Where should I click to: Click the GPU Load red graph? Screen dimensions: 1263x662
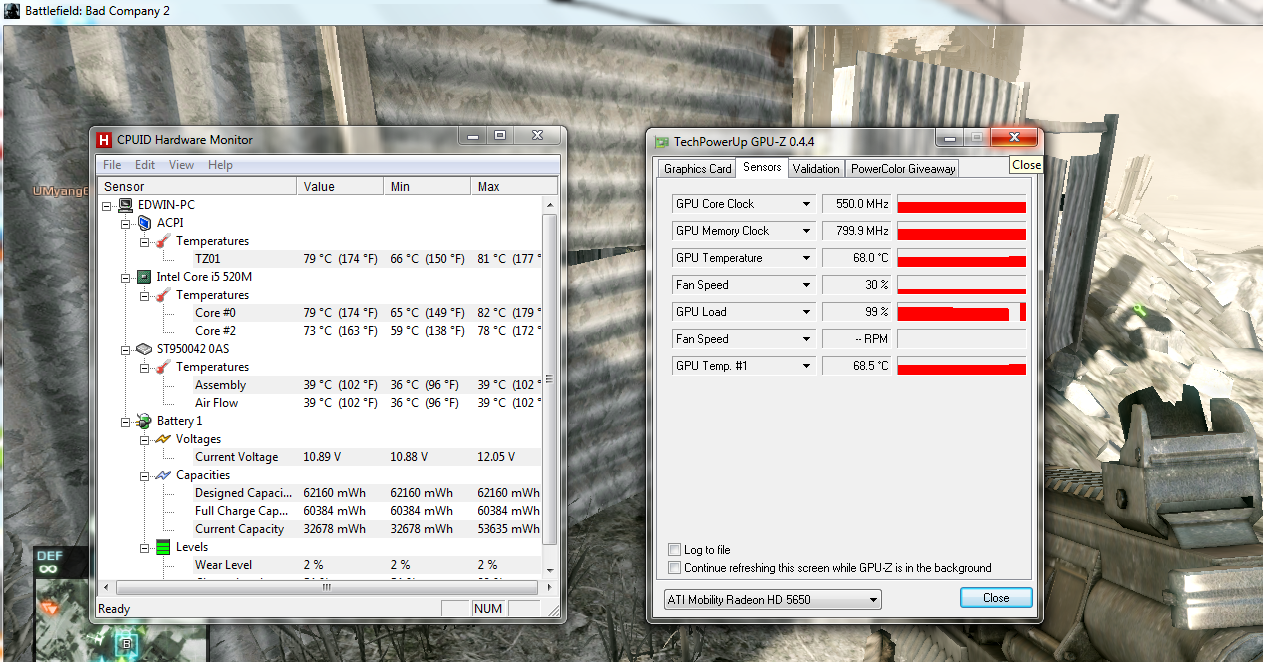pos(962,312)
